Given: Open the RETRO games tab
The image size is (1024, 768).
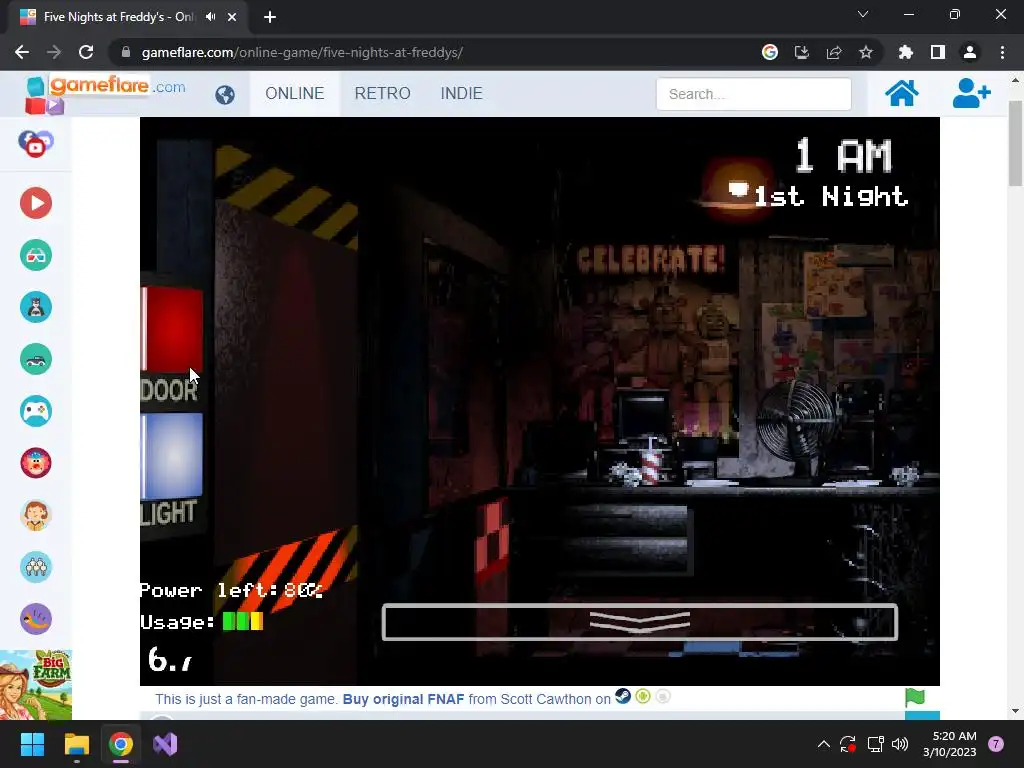Looking at the screenshot, I should pos(383,93).
